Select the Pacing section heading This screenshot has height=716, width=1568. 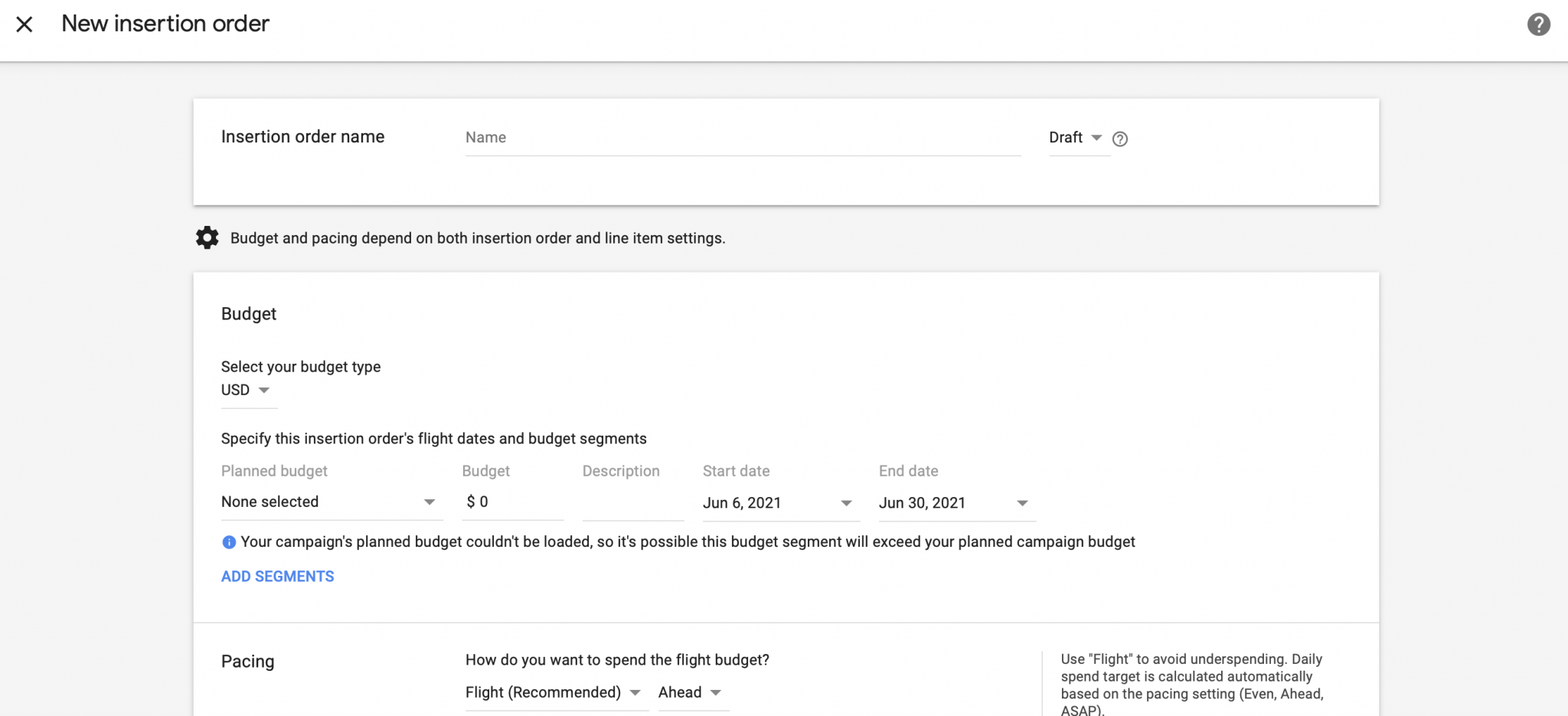click(247, 661)
